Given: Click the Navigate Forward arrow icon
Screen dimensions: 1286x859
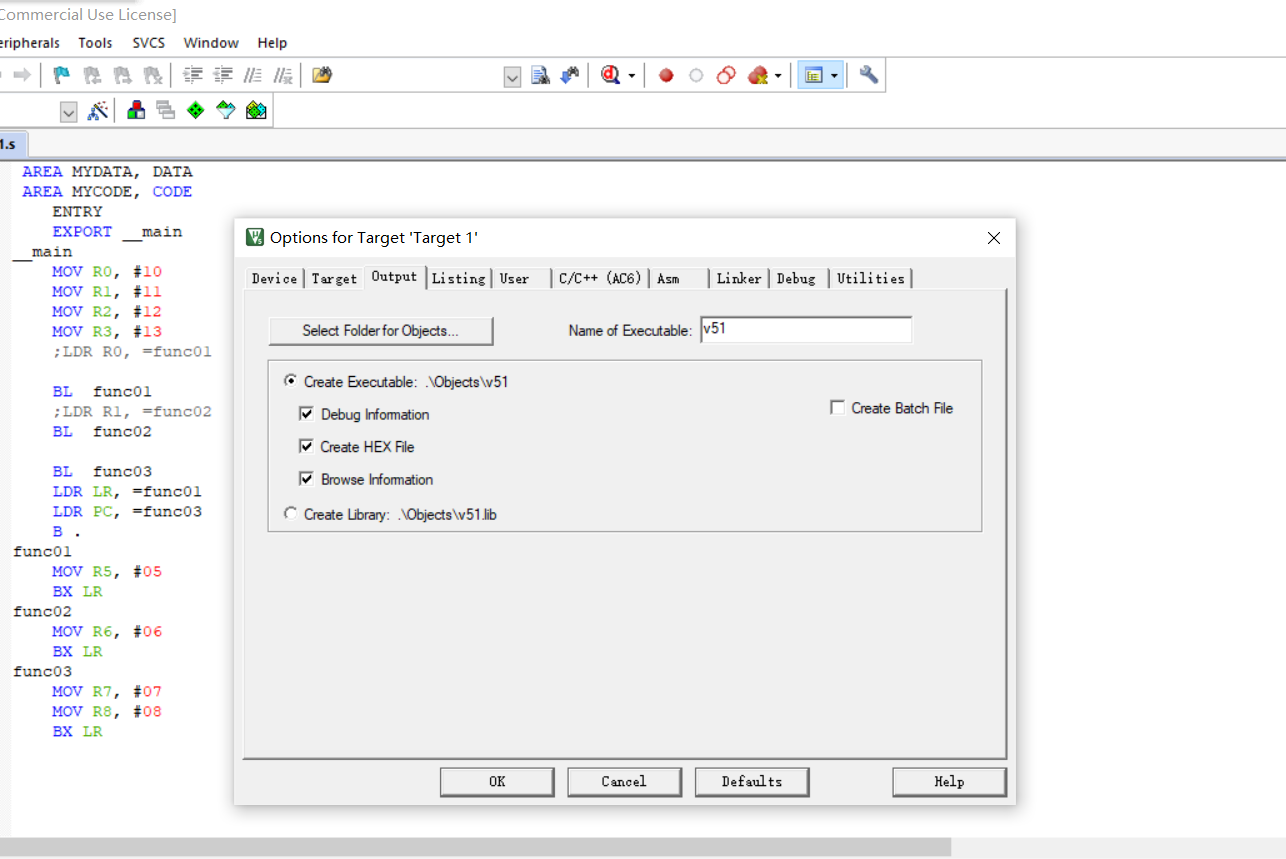Looking at the screenshot, I should click(x=21, y=75).
